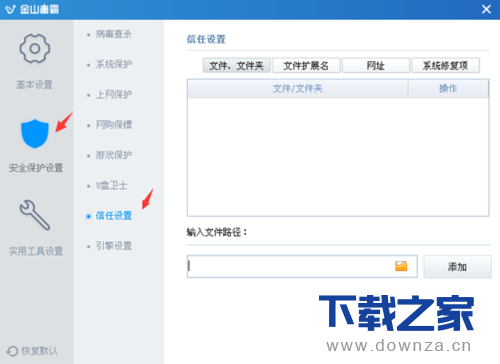The height and width of the screenshot is (364, 500).
Task: Open 基本设置 gear icon
Action: point(35,49)
